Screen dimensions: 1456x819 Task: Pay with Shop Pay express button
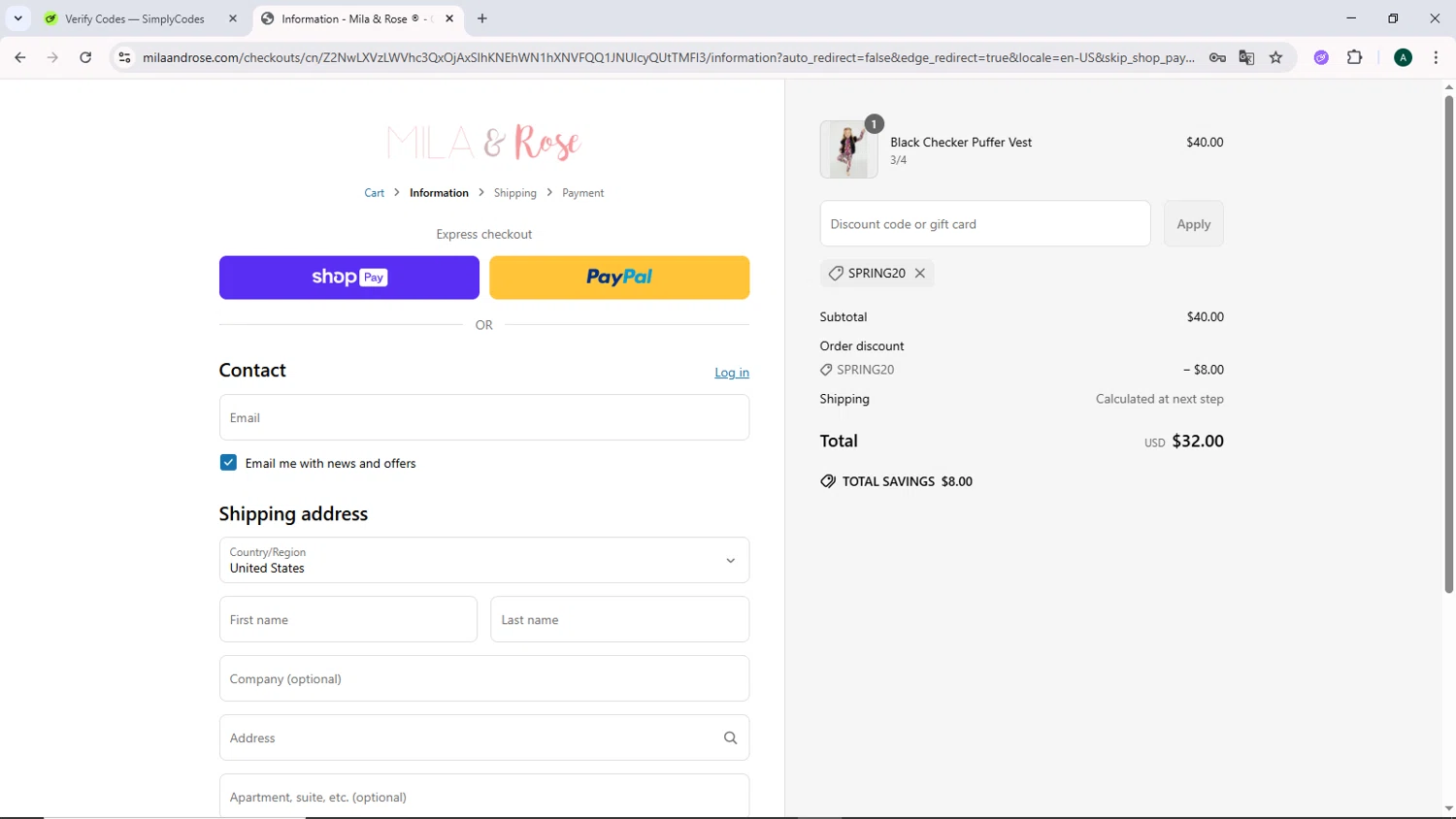349,278
